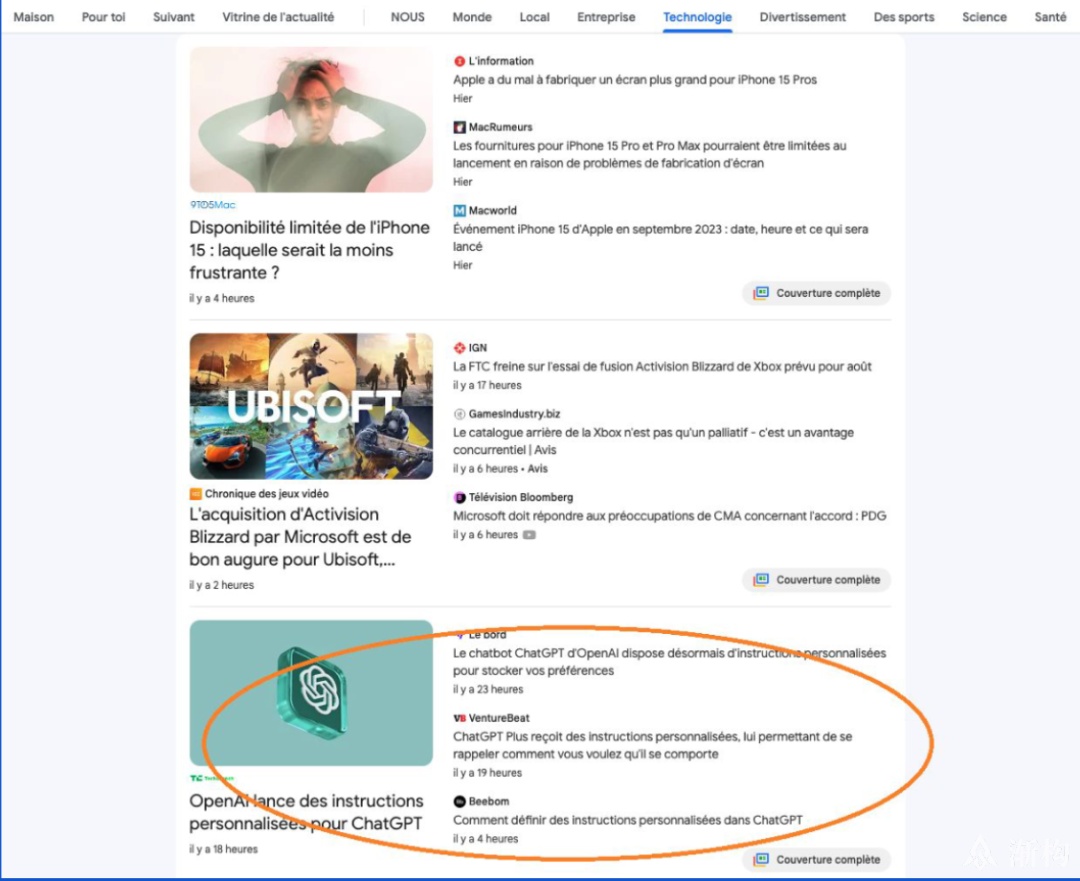Click the Télévision Bloomberg source name
Screen dimensions: 1080x881
tap(521, 497)
